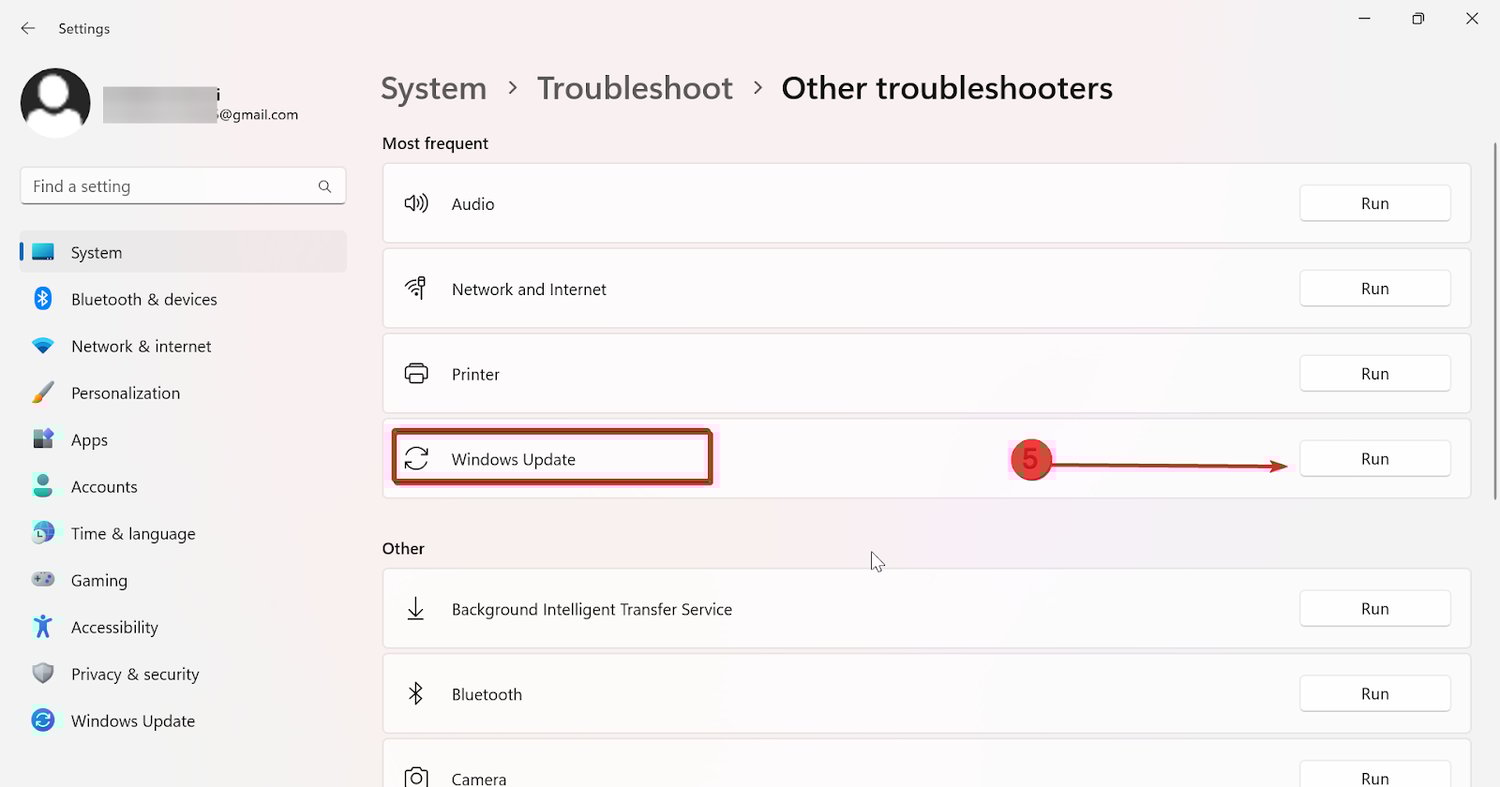1500x787 pixels.
Task: Run the Network and Internet troubleshooter
Action: tap(1375, 288)
